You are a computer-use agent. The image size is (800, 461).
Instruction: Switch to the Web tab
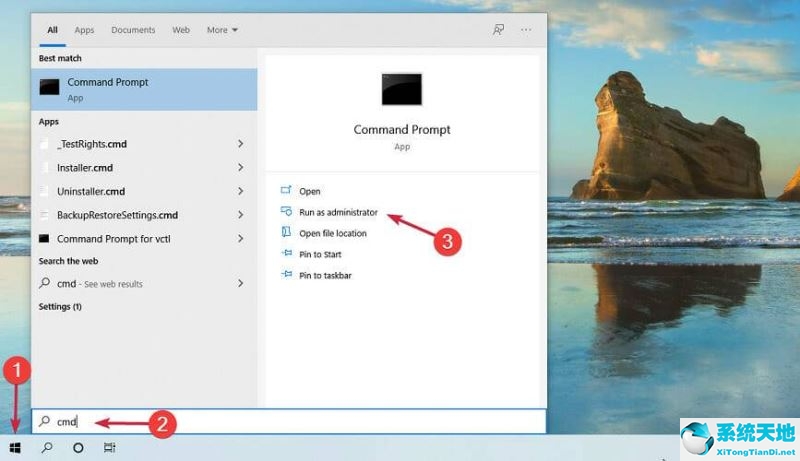(x=181, y=30)
